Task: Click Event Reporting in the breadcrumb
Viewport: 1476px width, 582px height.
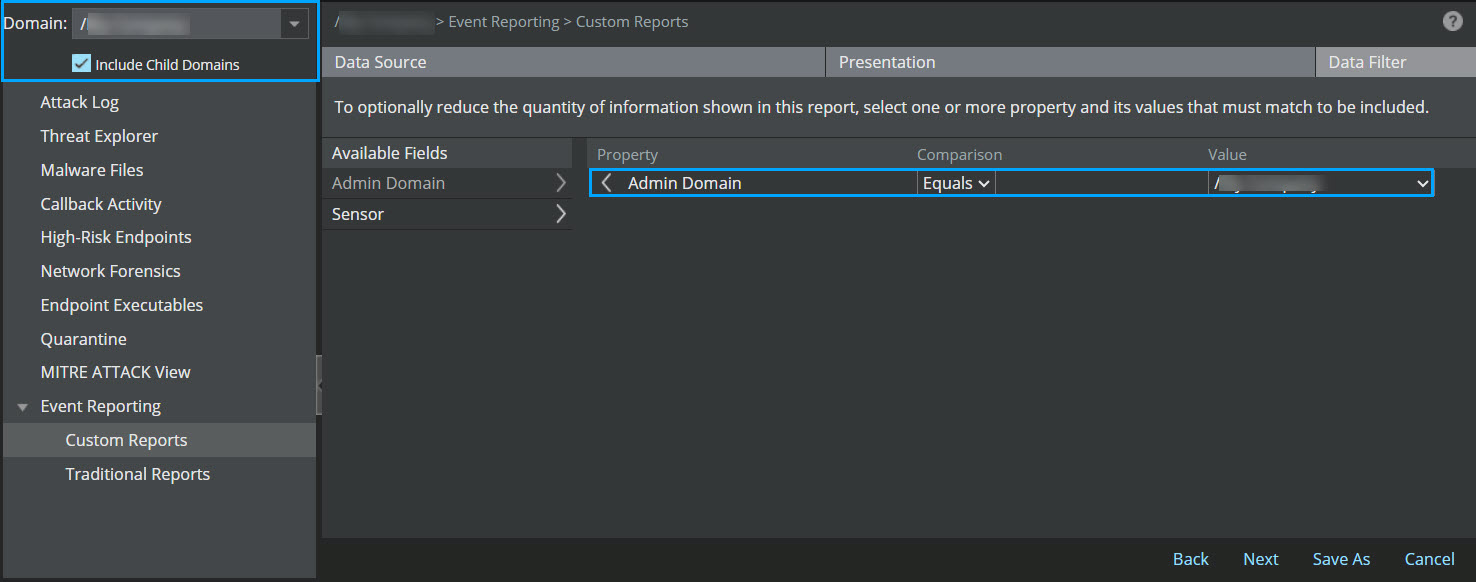Action: click(504, 21)
